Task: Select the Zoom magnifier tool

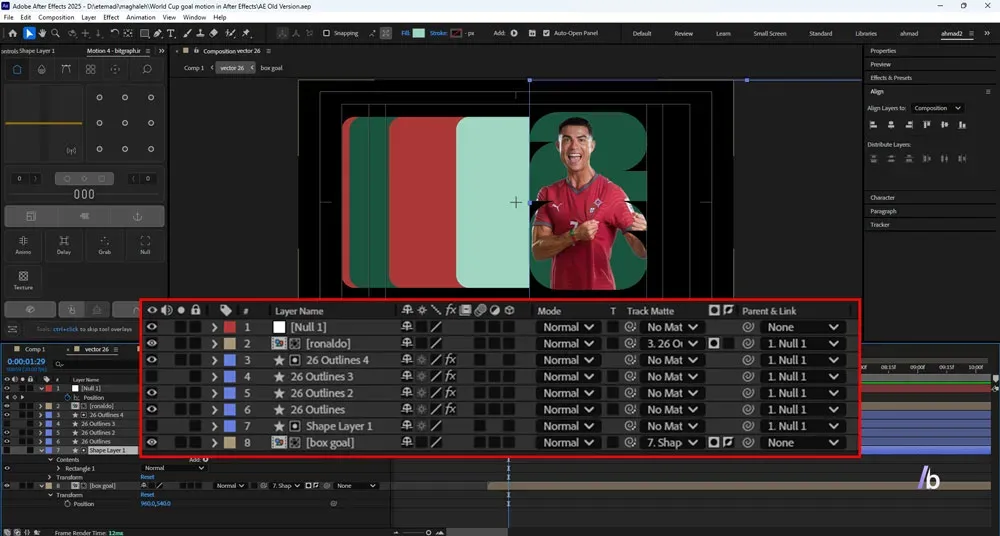Action: [x=55, y=33]
